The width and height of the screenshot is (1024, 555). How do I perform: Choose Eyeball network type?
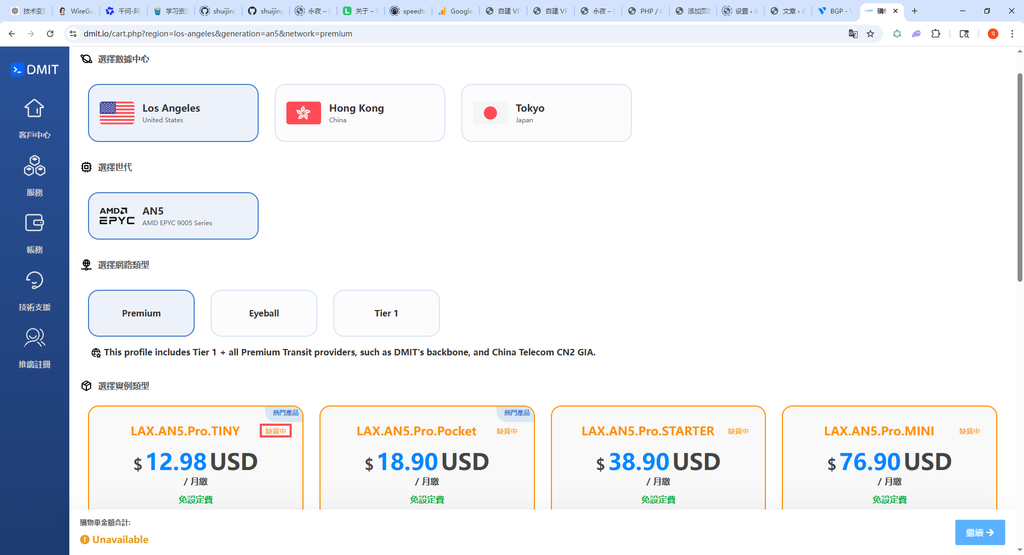264,313
